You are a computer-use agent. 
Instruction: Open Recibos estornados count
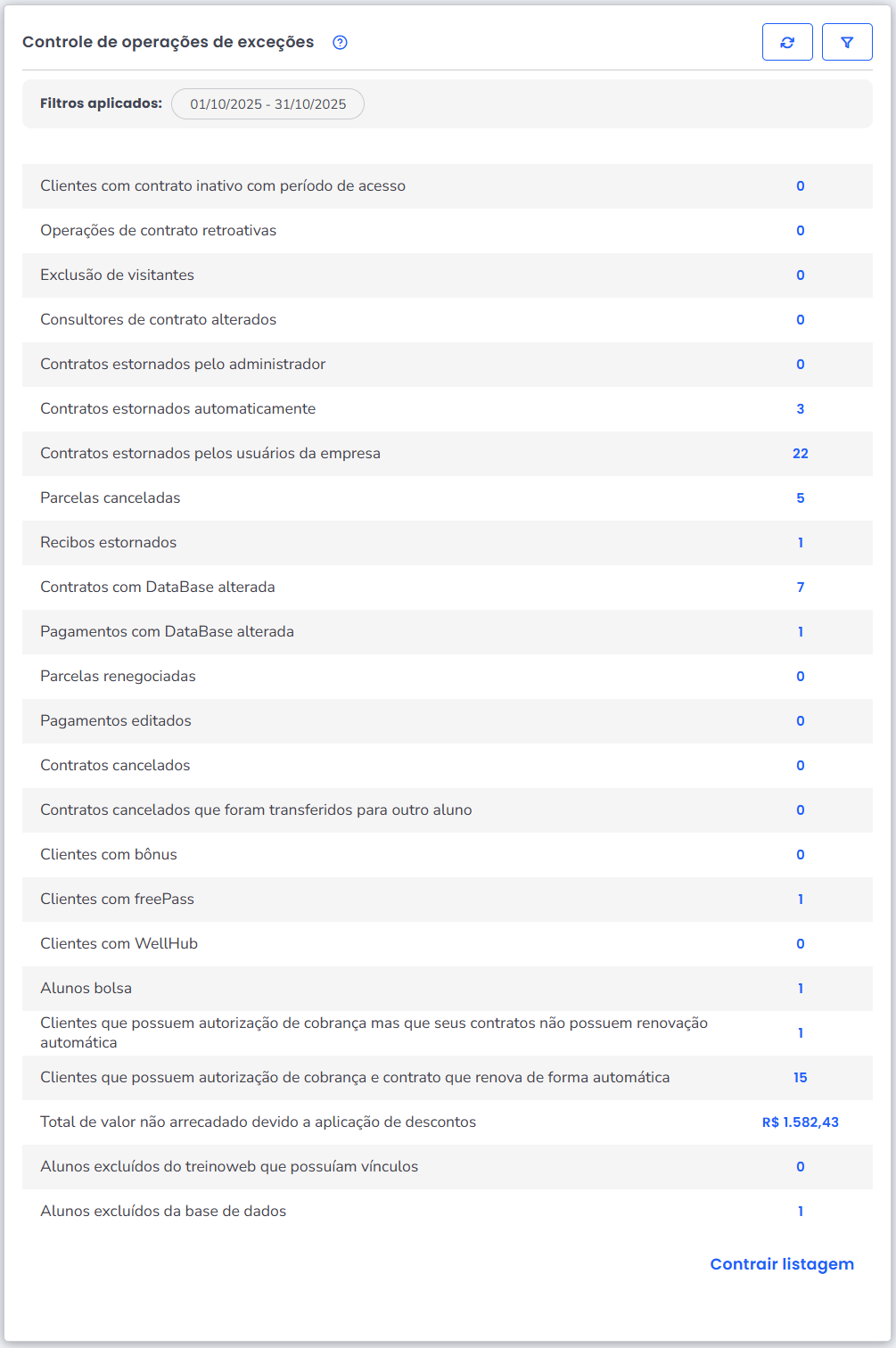click(x=801, y=543)
